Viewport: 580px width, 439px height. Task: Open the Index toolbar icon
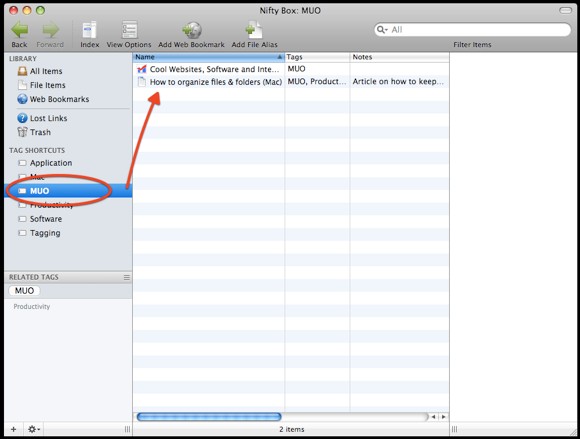click(x=90, y=30)
